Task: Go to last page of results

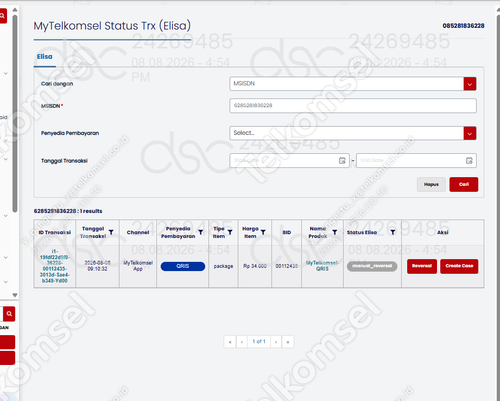Action: [288, 342]
